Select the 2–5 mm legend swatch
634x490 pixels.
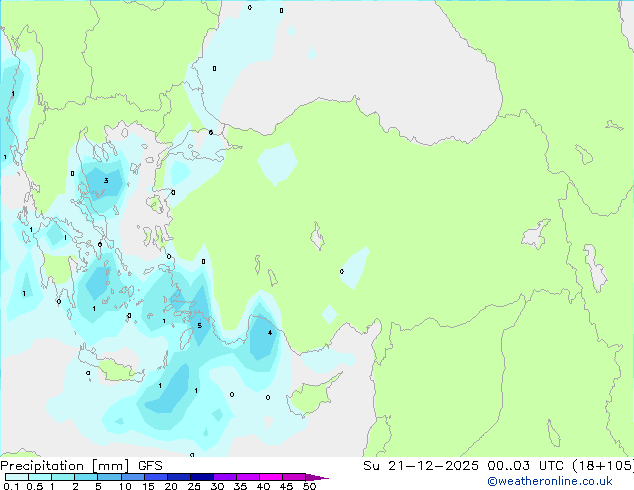[x=86, y=477]
